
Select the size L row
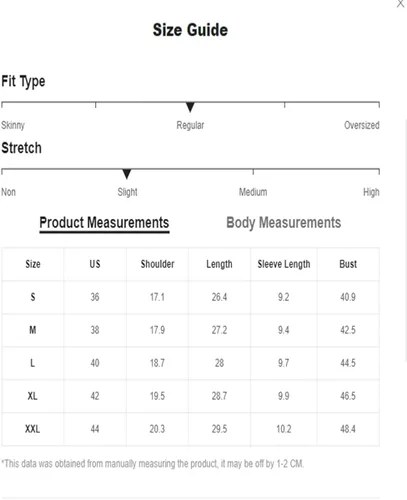[191, 363]
